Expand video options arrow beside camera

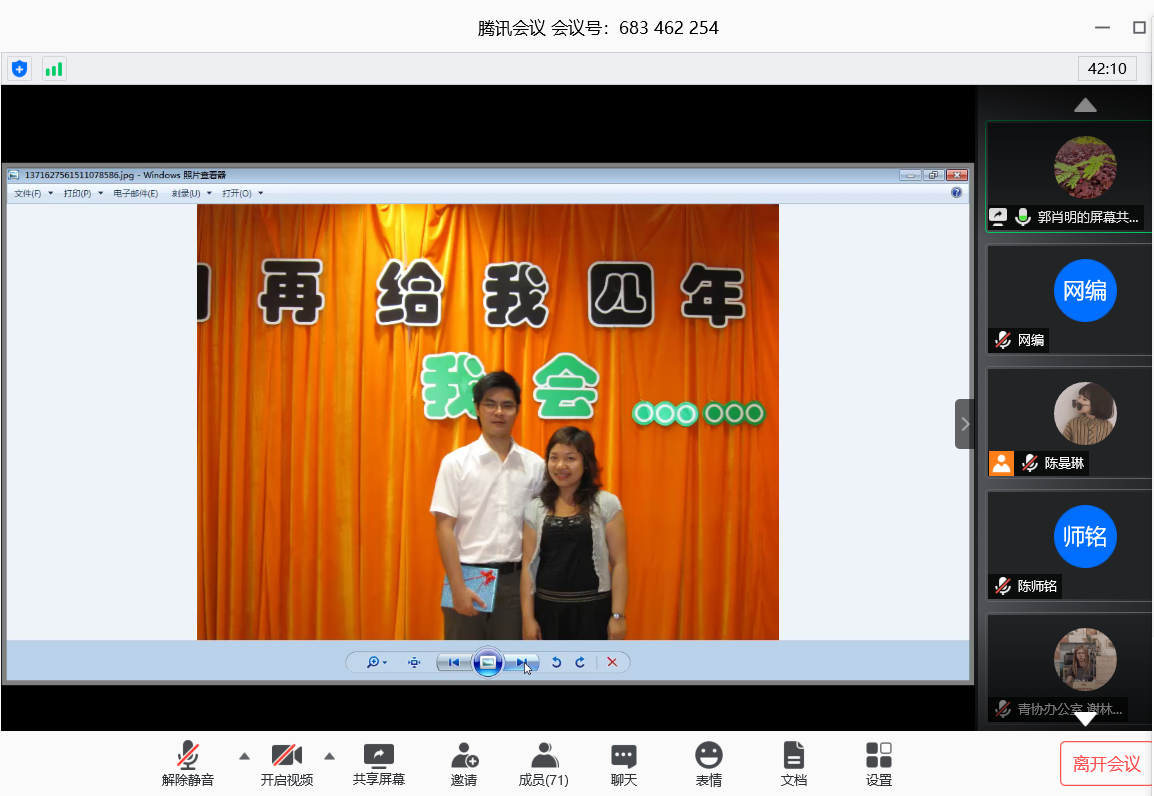(x=330, y=755)
